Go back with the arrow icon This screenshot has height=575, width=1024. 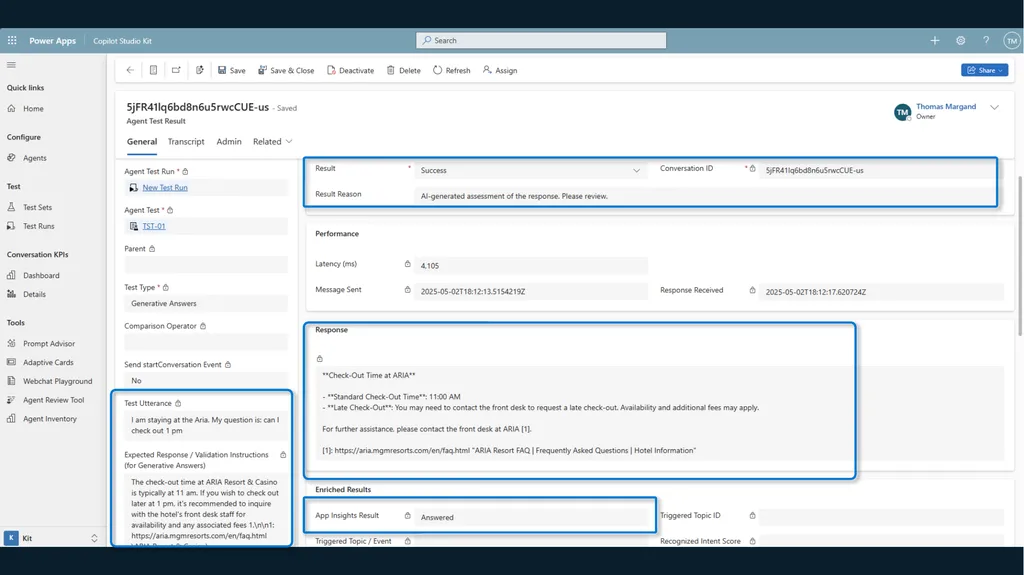130,70
